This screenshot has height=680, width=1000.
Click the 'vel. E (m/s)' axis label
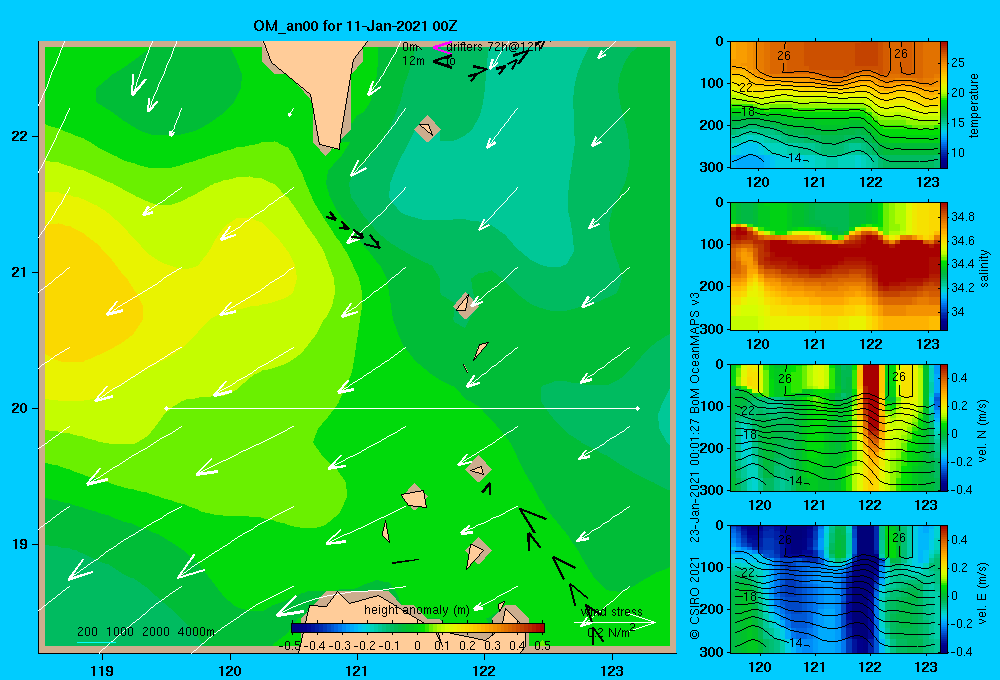(x=983, y=593)
